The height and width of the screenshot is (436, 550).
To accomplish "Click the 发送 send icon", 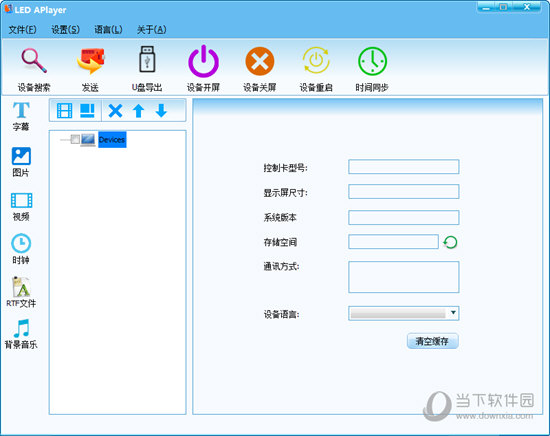I will pos(91,61).
